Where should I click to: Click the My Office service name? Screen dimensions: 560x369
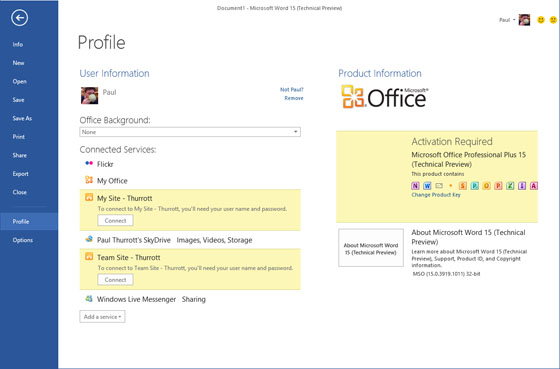click(x=112, y=181)
